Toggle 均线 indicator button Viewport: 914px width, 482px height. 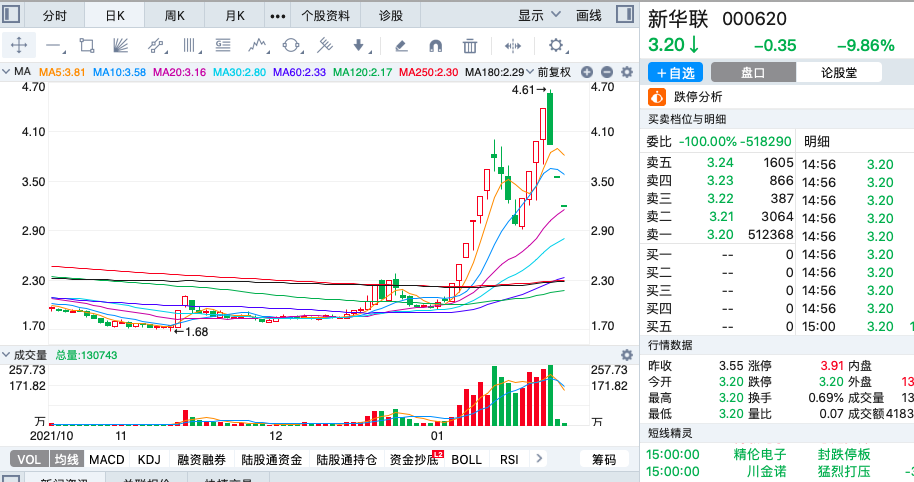tap(67, 459)
